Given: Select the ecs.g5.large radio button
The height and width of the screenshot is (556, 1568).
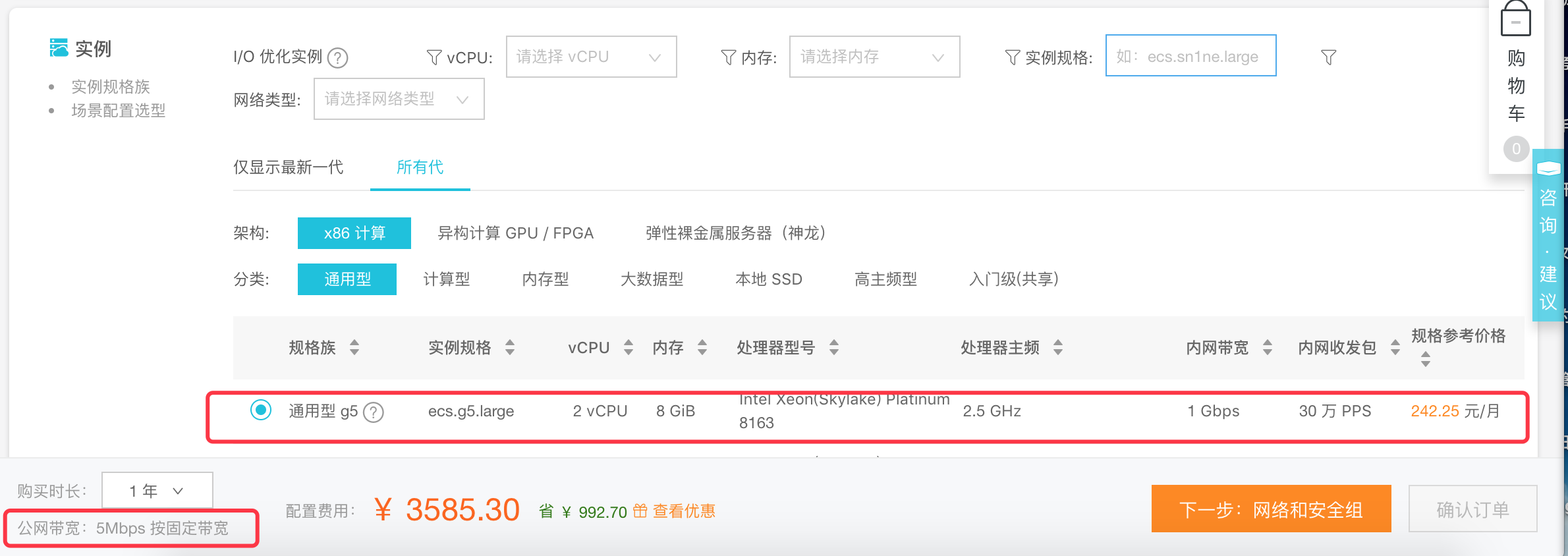Looking at the screenshot, I should [261, 410].
